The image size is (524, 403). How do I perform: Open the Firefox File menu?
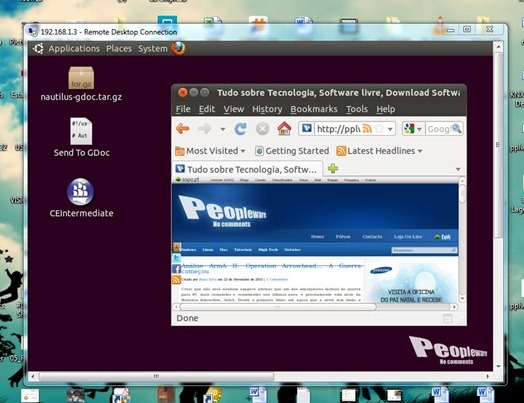(x=183, y=109)
